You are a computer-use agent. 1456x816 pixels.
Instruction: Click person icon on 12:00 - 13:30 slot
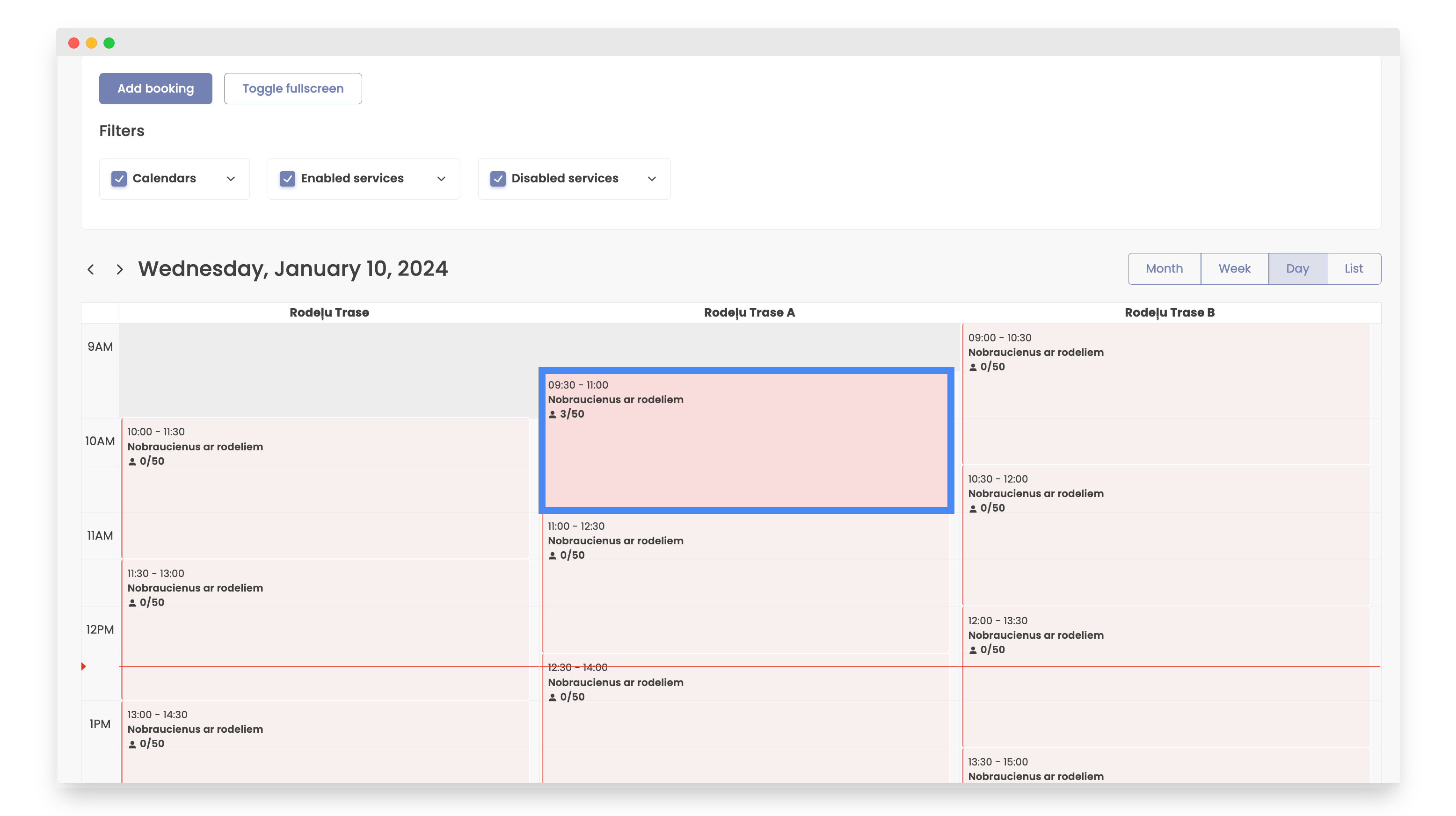973,650
